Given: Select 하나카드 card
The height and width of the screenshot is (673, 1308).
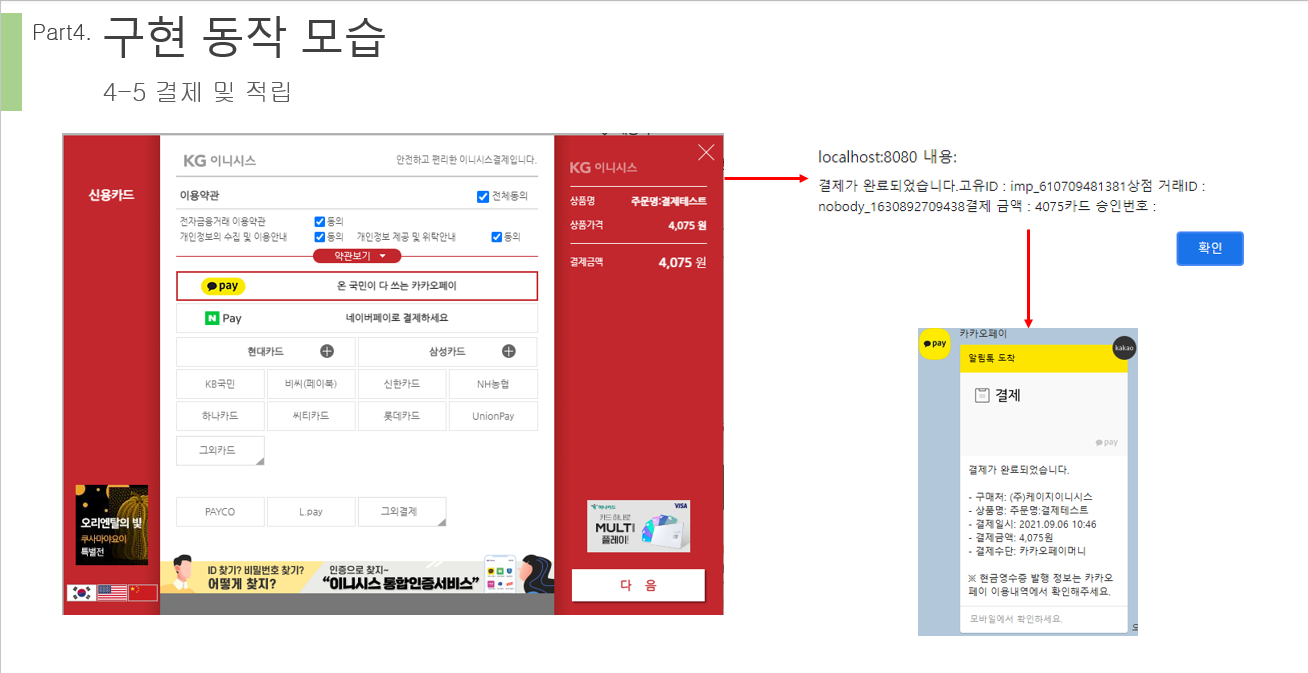Looking at the screenshot, I should (x=220, y=416).
